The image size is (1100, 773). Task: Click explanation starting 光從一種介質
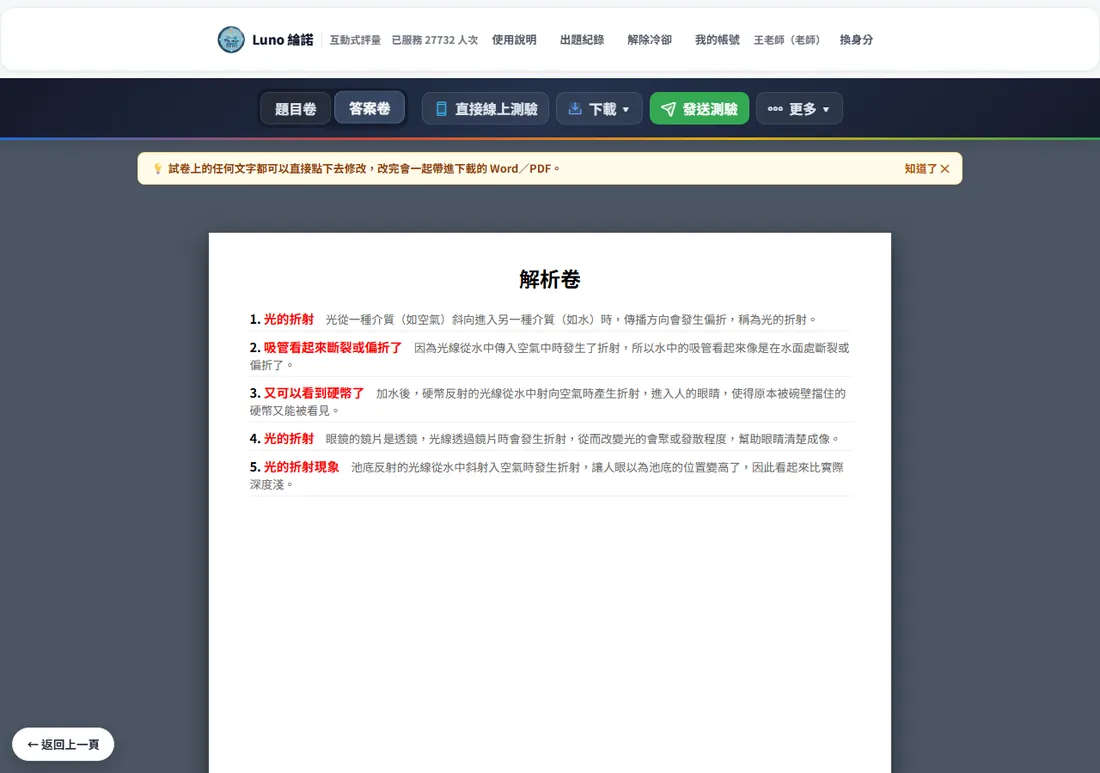[x=572, y=319]
